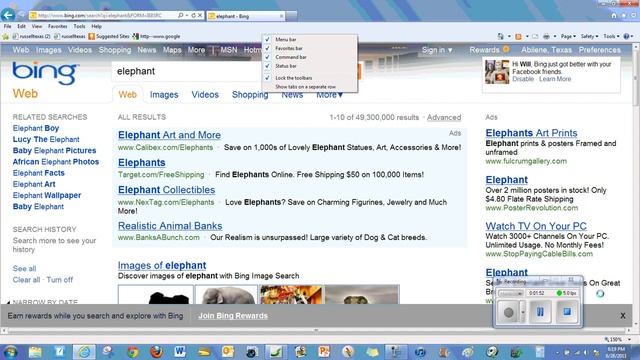Open the Edit menu
The image size is (640, 360).
coord(21,26)
